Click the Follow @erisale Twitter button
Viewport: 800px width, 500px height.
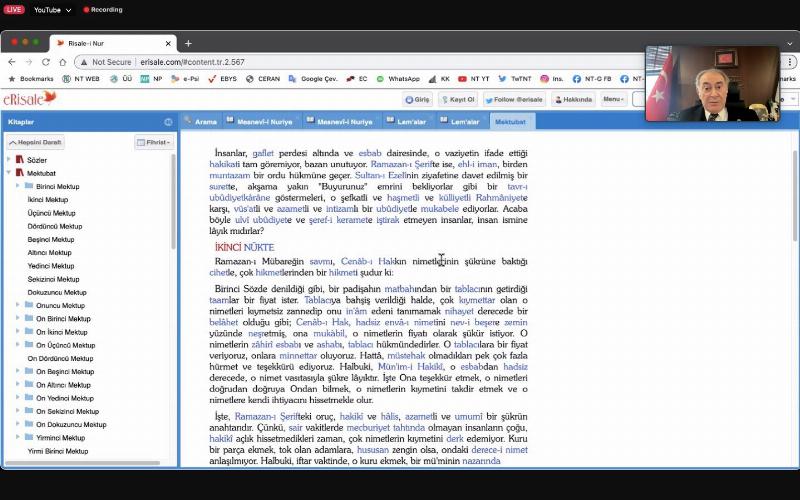click(514, 99)
